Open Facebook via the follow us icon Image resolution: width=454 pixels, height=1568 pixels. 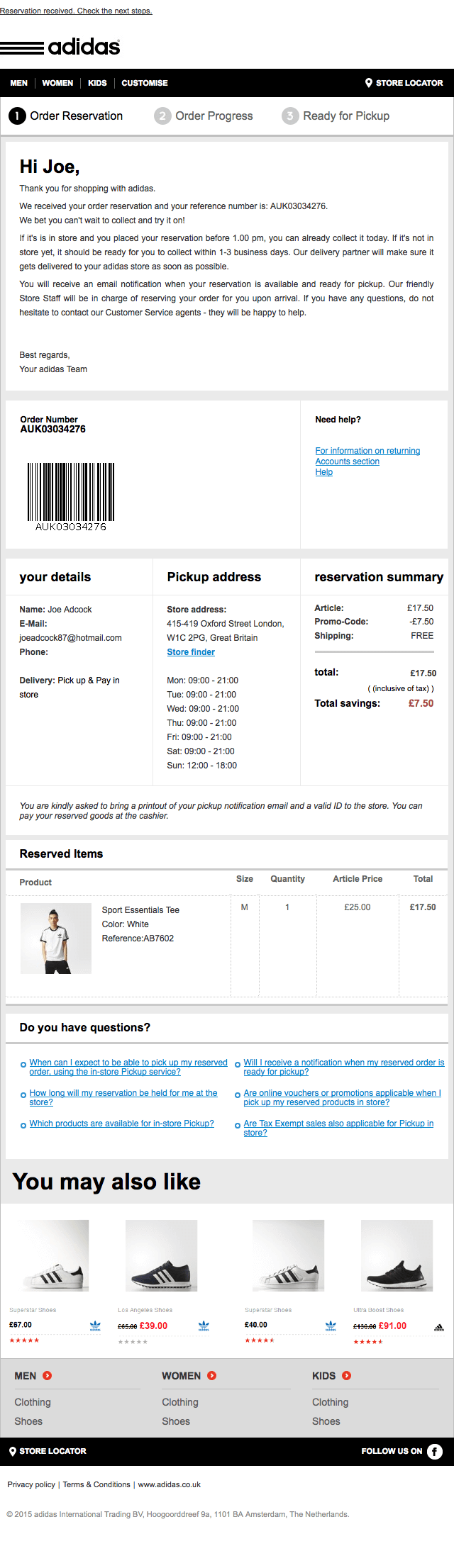pyautogui.click(x=434, y=1451)
